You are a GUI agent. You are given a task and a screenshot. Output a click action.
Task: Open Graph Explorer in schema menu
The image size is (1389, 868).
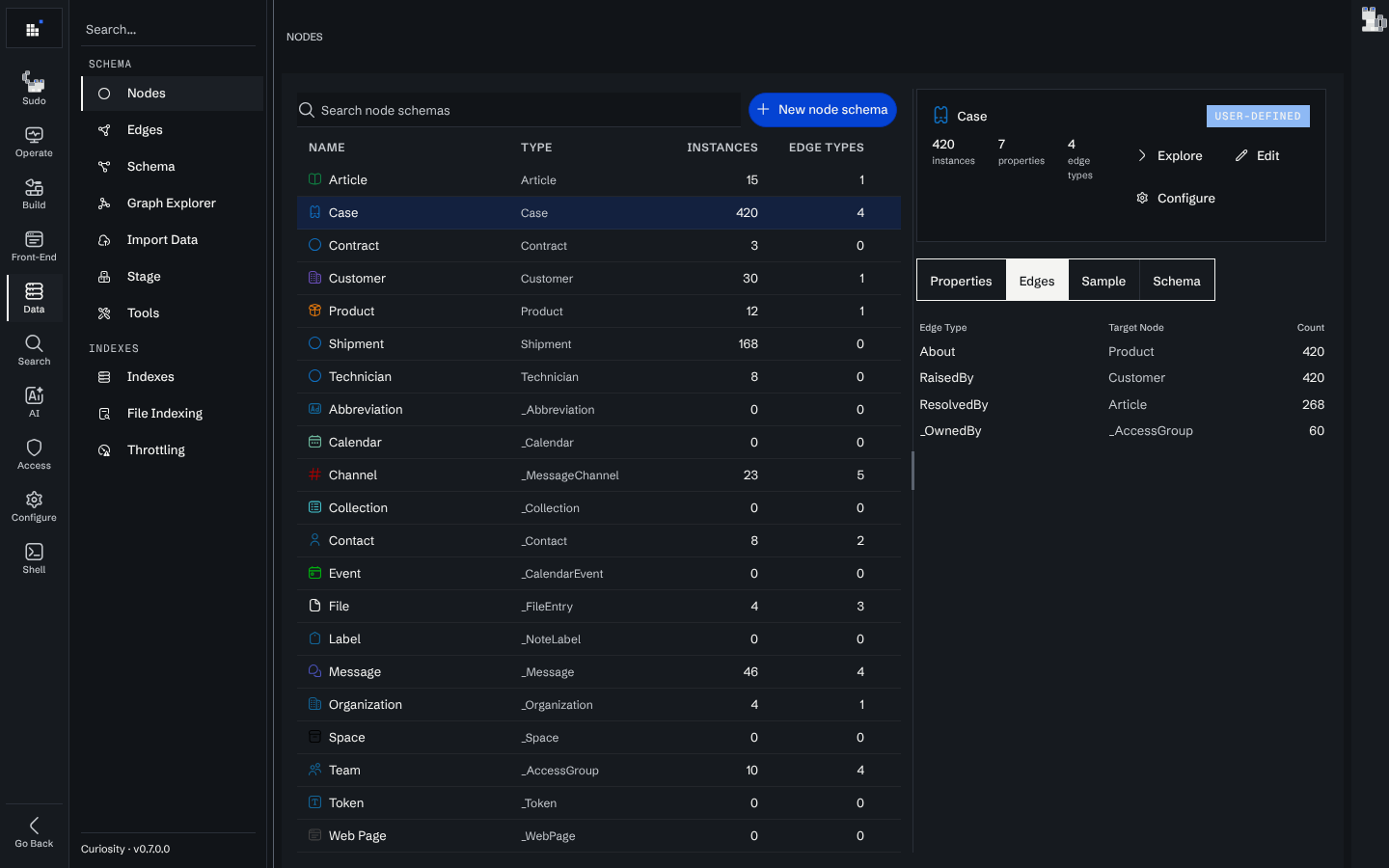(172, 203)
